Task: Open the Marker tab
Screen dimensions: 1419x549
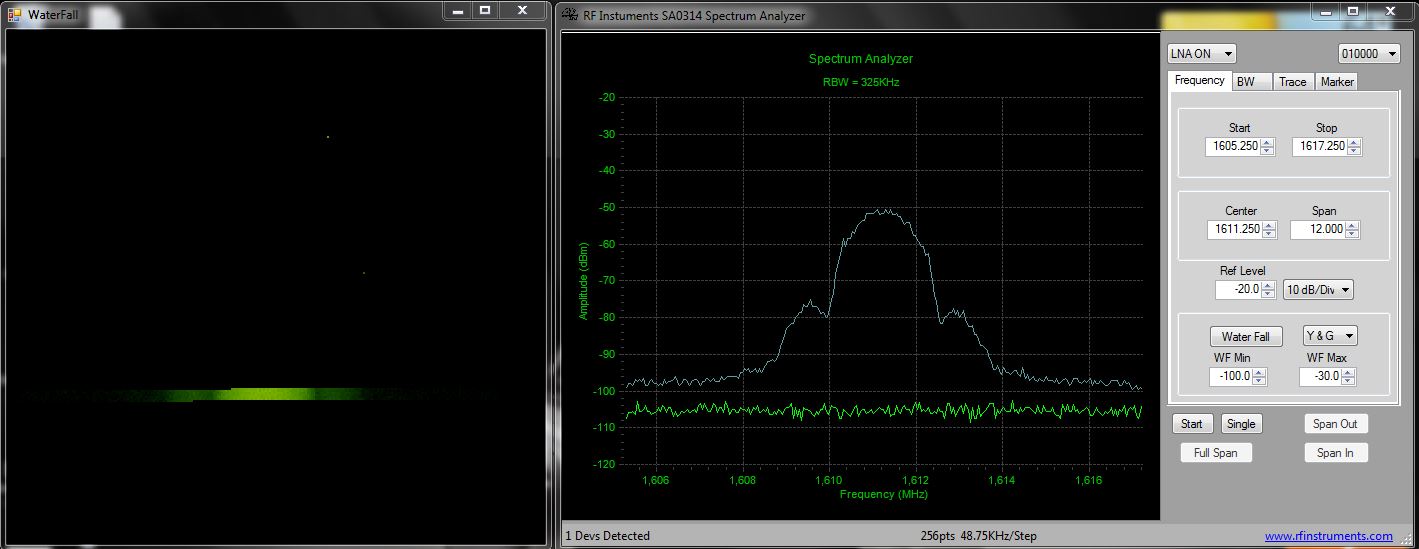Action: pos(1337,82)
